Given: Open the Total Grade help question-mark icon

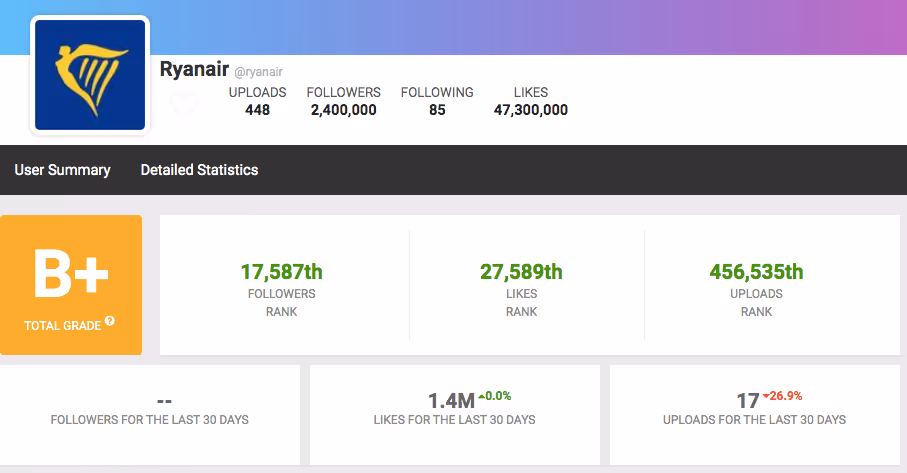Looking at the screenshot, I should [109, 321].
